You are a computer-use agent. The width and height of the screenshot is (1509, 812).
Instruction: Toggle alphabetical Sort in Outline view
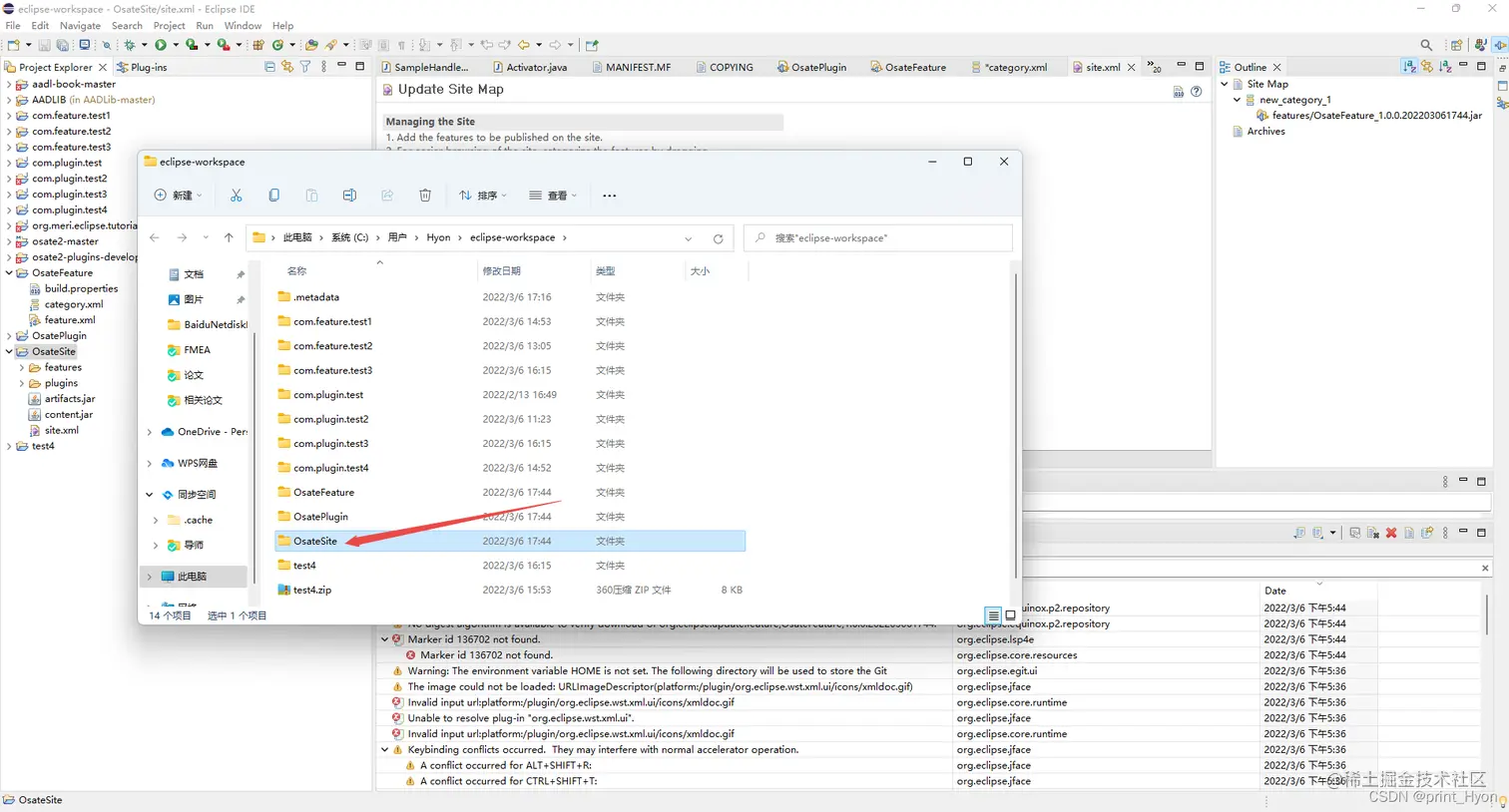pos(1409,67)
